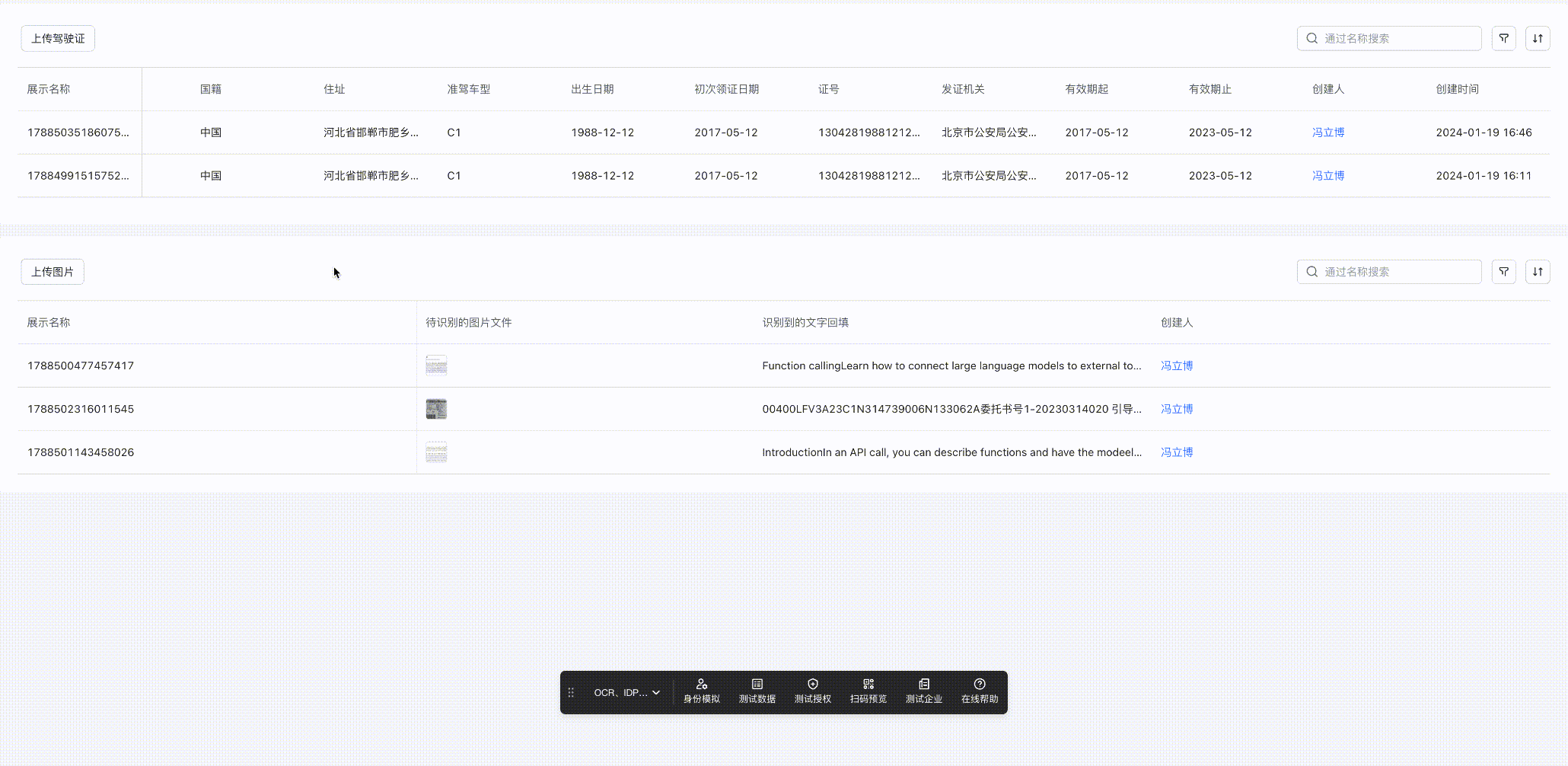Click the toolbar drag handle dots
The image size is (1568, 766).
tap(571, 692)
